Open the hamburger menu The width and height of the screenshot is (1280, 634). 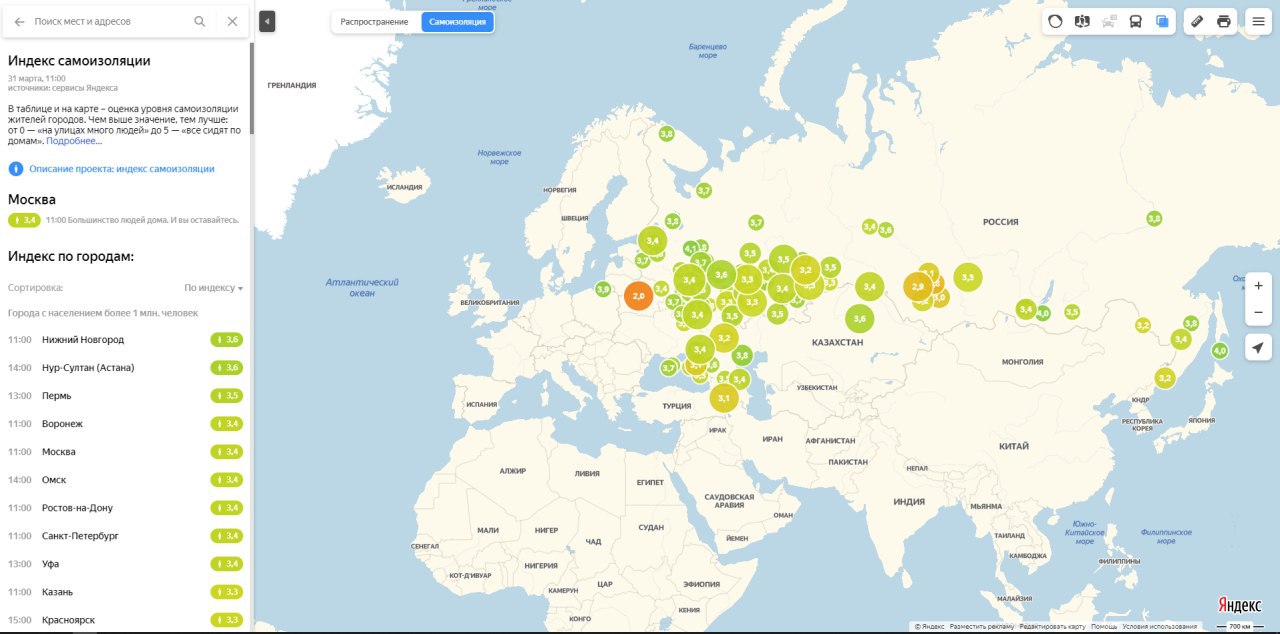tap(1258, 21)
